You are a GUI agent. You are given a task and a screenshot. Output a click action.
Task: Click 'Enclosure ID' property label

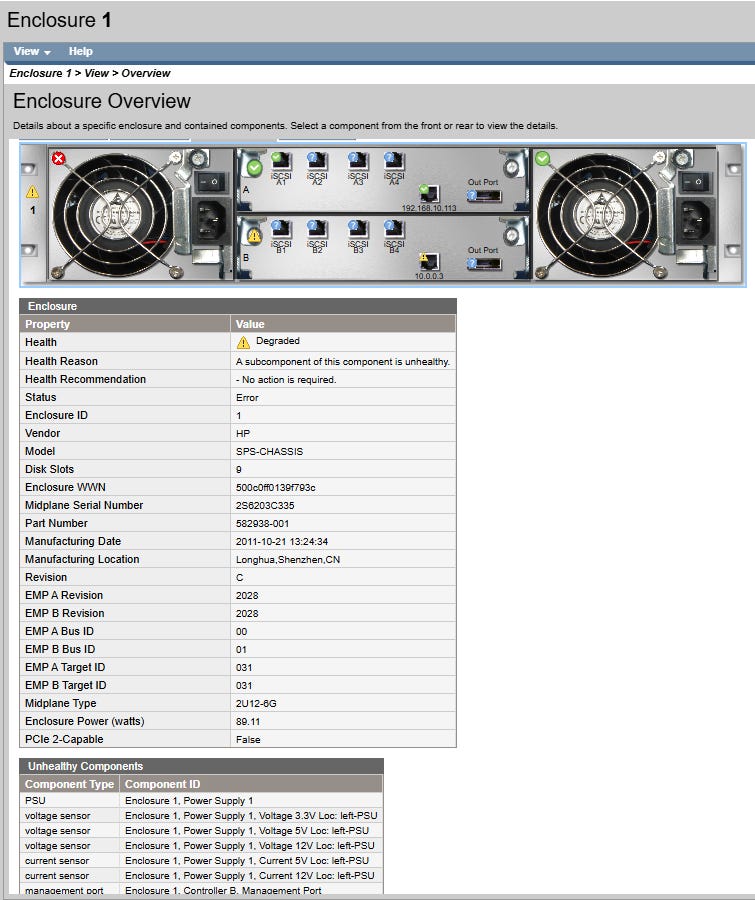[x=56, y=415]
